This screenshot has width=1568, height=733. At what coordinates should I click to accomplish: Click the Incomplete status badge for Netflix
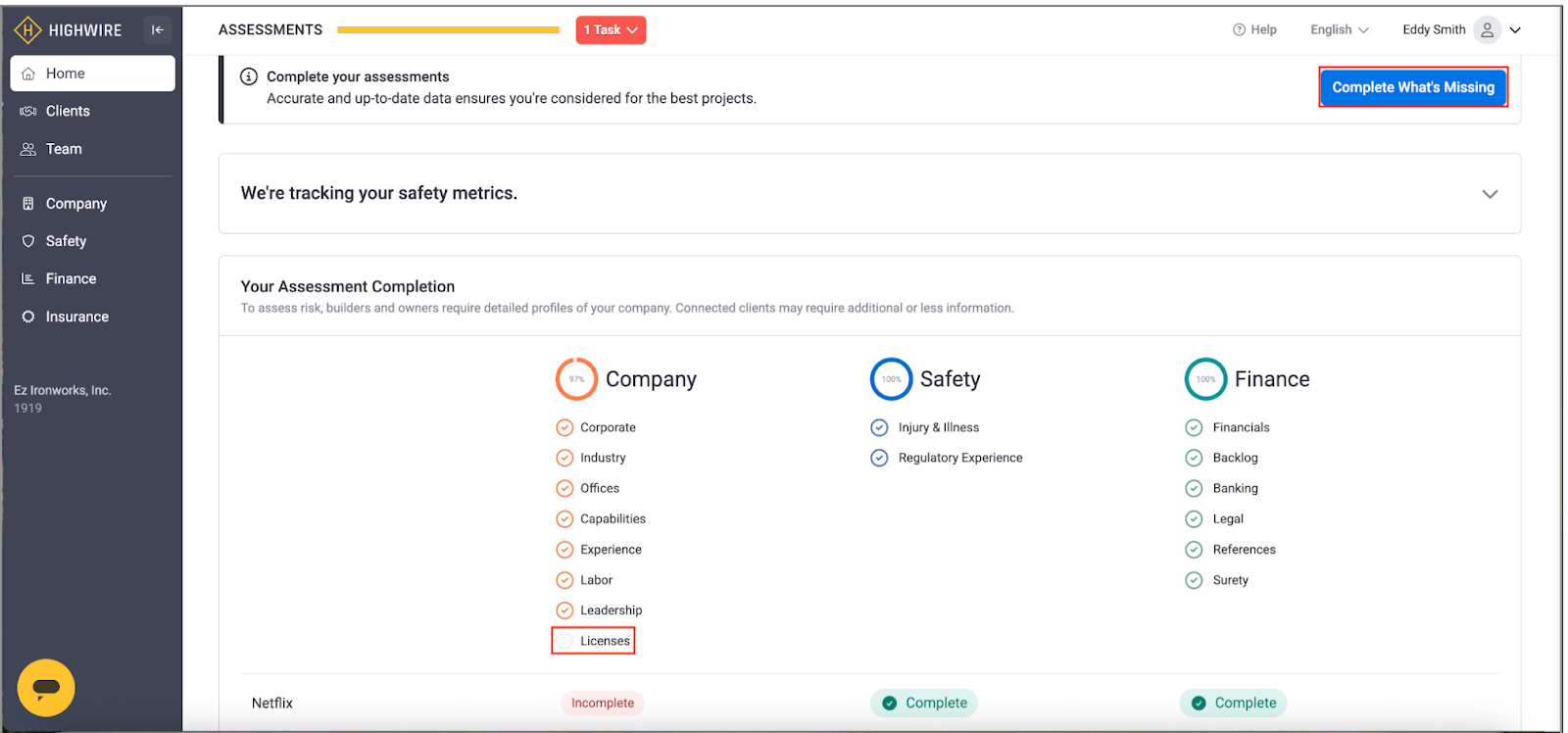[x=602, y=703]
